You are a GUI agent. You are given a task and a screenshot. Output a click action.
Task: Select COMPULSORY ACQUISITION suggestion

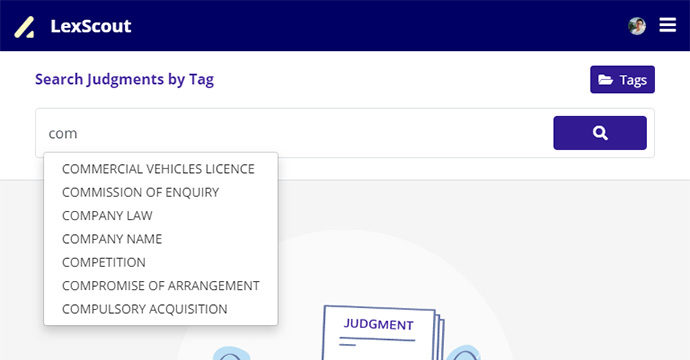[161, 309]
